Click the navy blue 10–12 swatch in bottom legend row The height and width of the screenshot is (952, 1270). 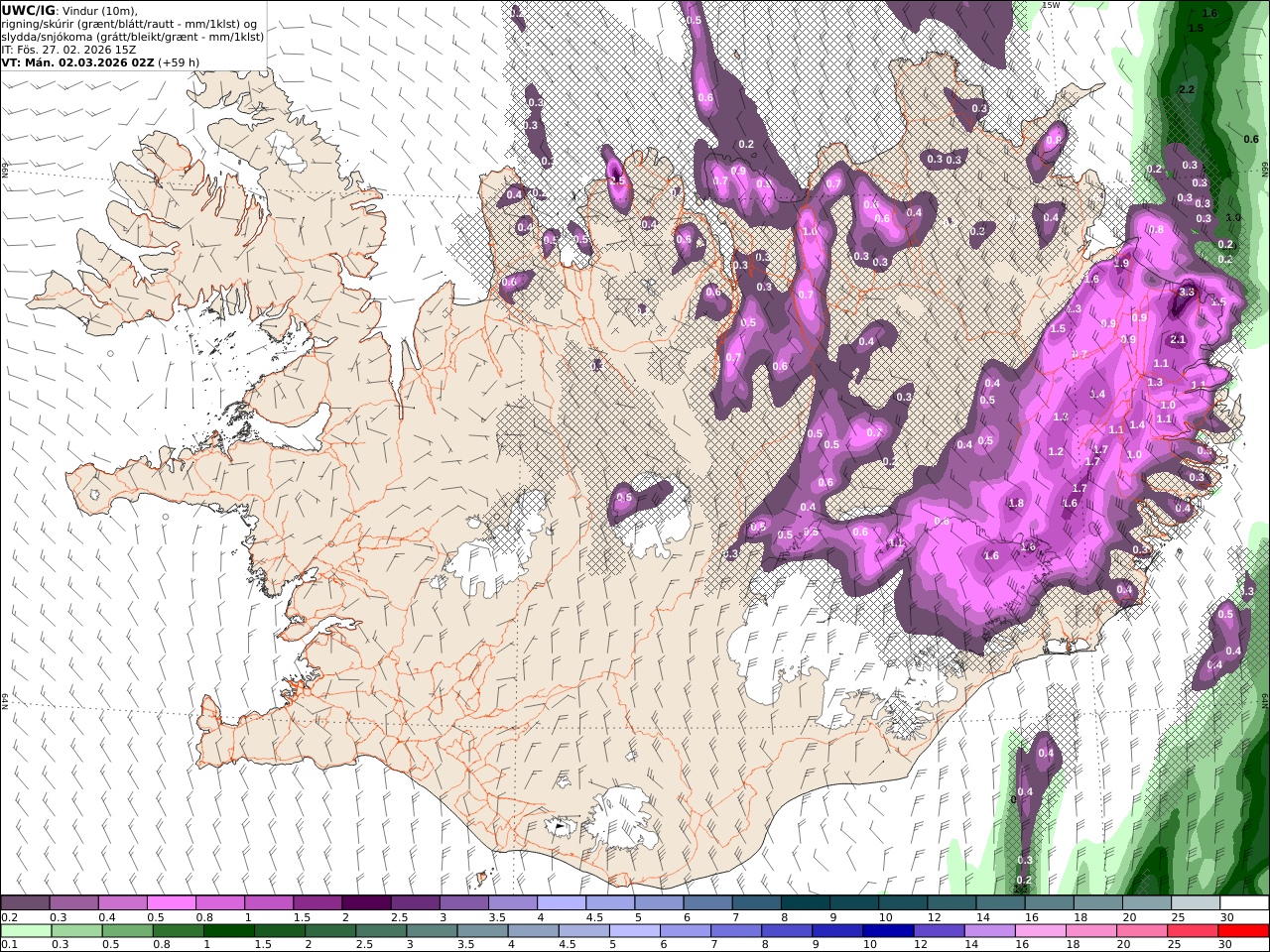888,931
